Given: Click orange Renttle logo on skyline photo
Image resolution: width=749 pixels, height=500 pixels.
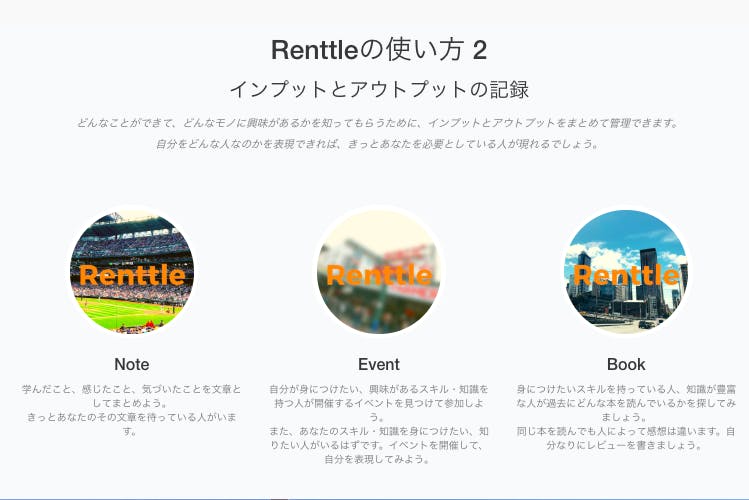Looking at the screenshot, I should point(626,275).
